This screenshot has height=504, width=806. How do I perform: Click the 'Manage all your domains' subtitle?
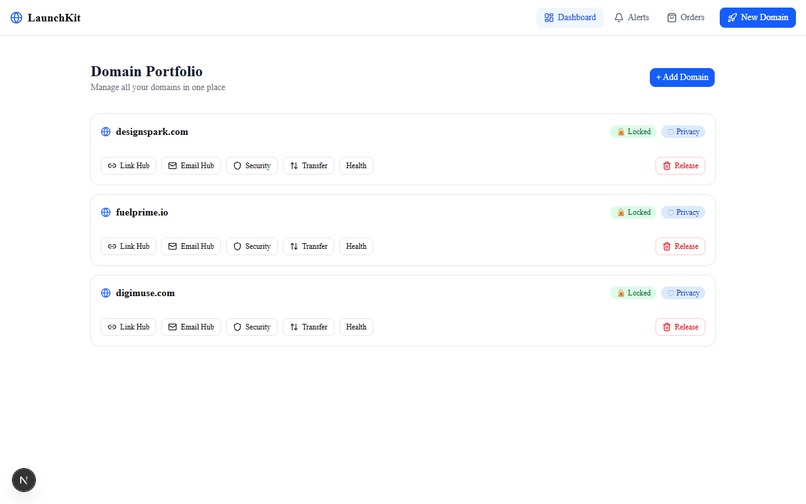click(158, 87)
